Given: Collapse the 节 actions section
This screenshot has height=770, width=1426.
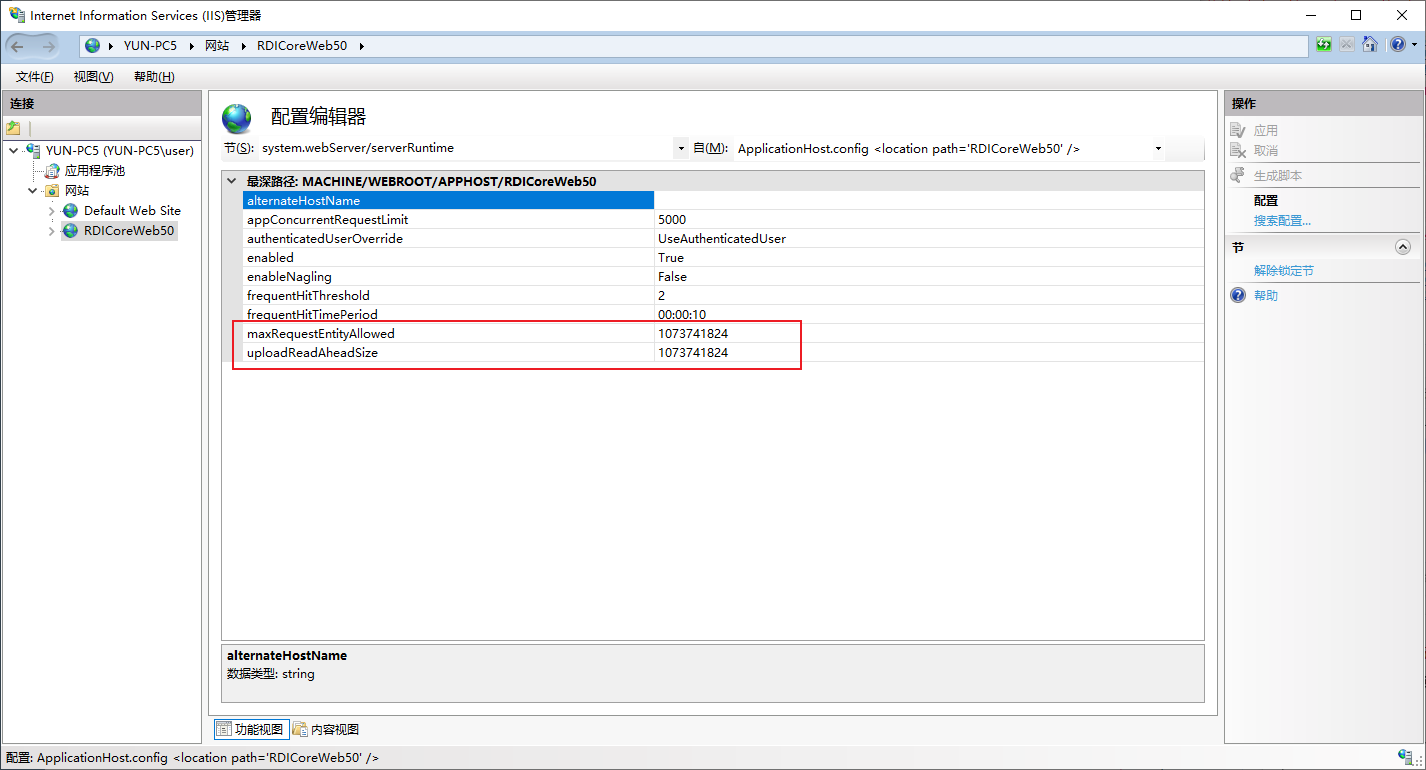Looking at the screenshot, I should 1402,247.
